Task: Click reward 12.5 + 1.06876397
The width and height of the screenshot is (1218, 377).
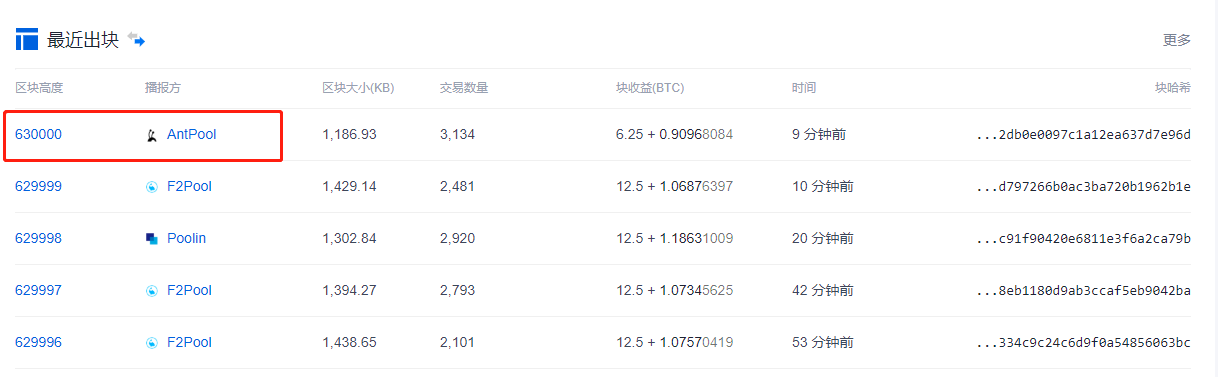Action: tap(675, 186)
